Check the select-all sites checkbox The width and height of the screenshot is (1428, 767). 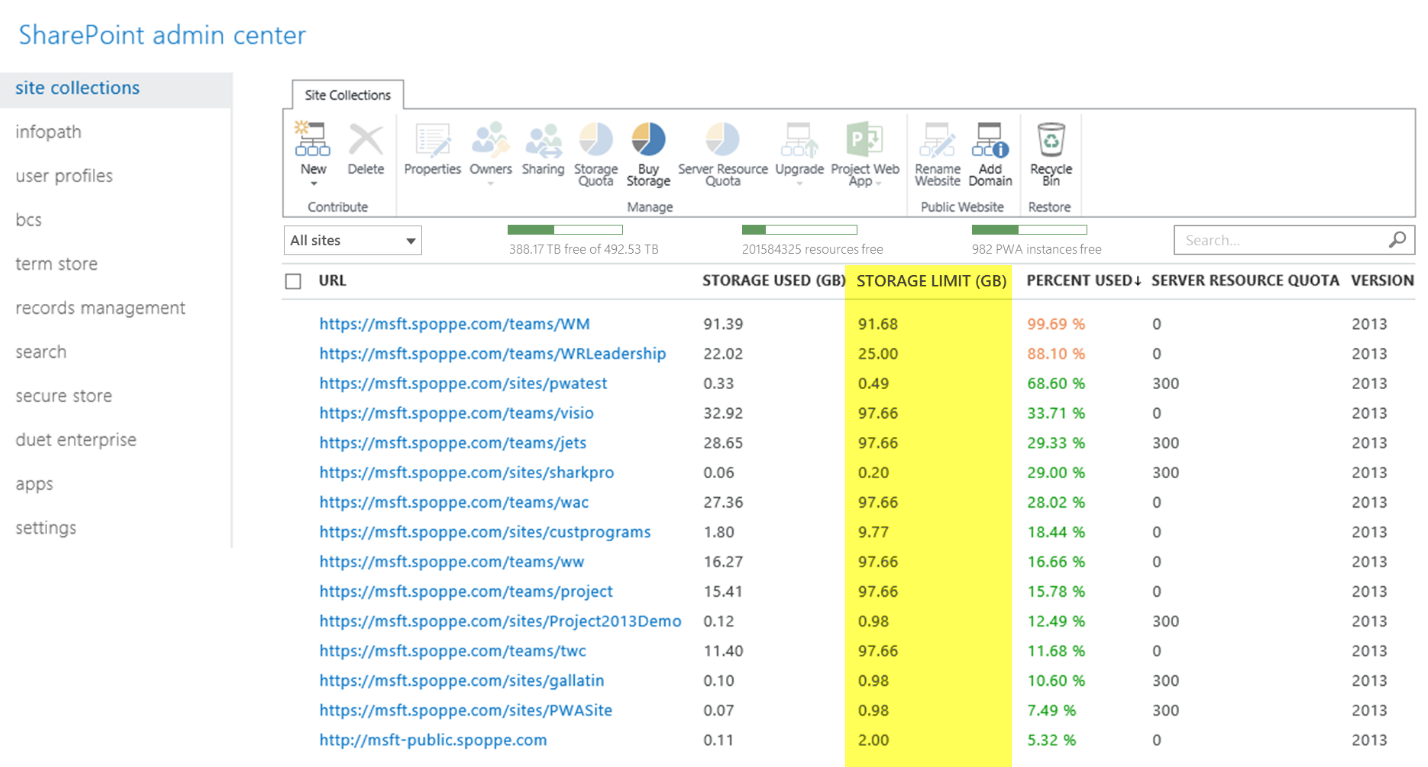[x=293, y=281]
